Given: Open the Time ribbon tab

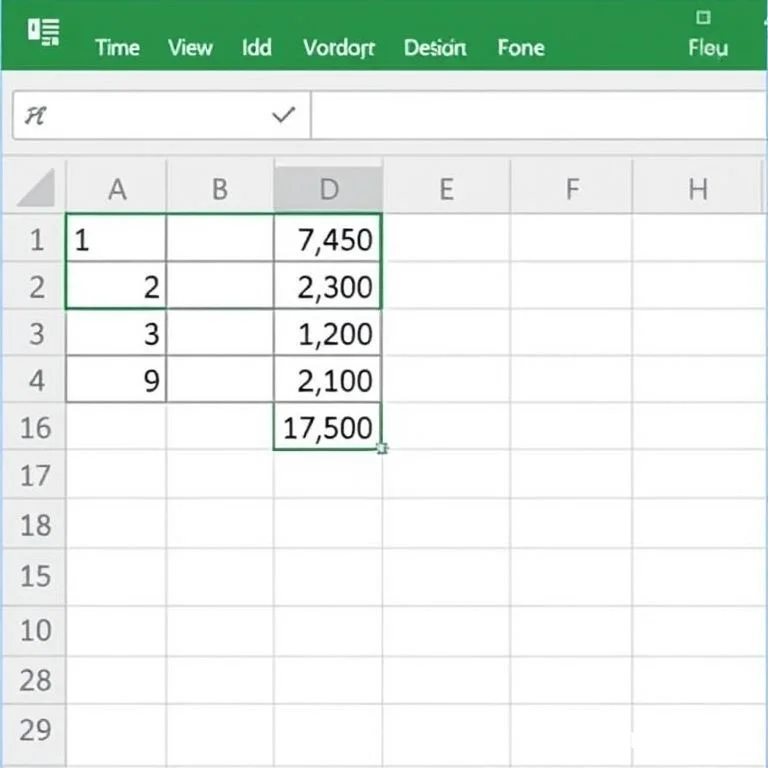Looking at the screenshot, I should (117, 47).
